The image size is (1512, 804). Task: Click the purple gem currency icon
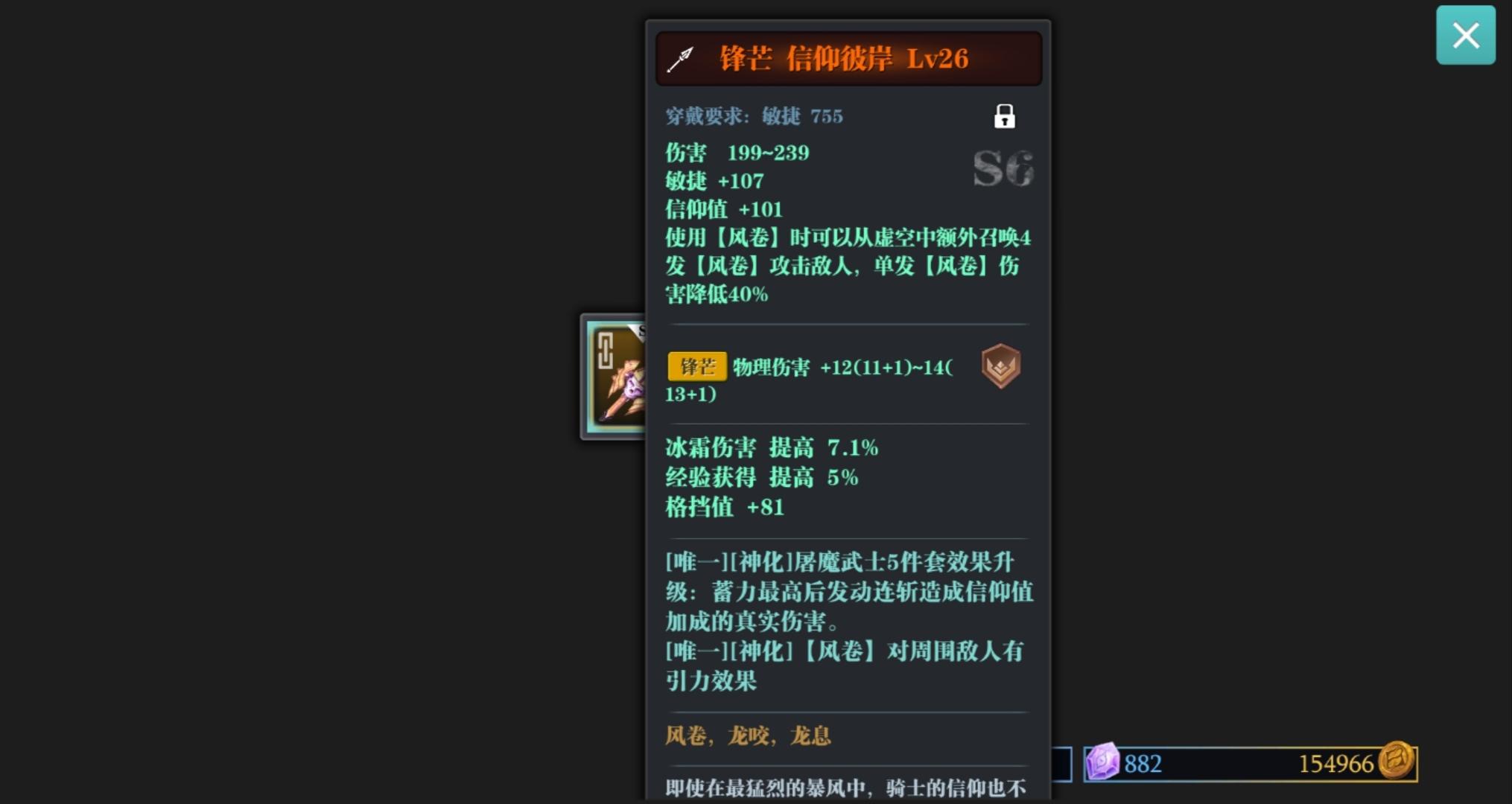point(1102,762)
